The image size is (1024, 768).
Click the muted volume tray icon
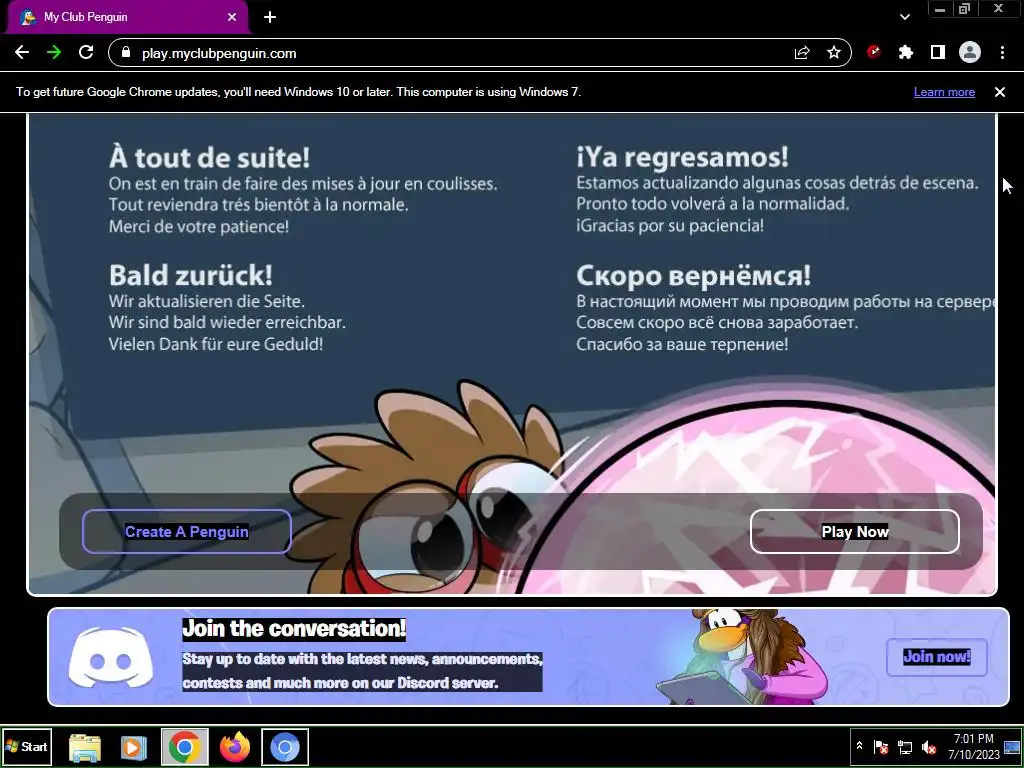coord(929,746)
